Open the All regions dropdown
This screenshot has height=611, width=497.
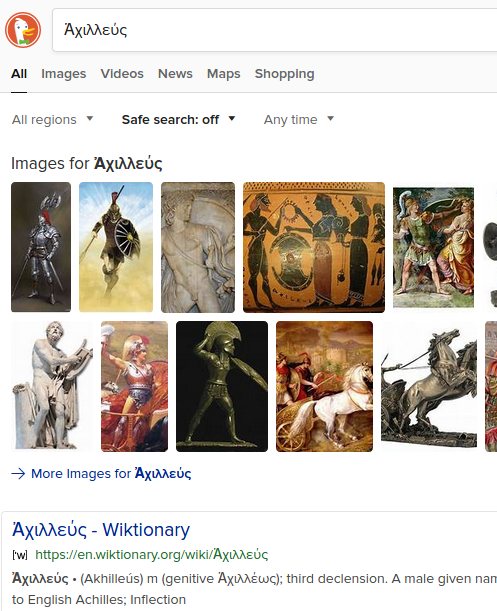(52, 119)
